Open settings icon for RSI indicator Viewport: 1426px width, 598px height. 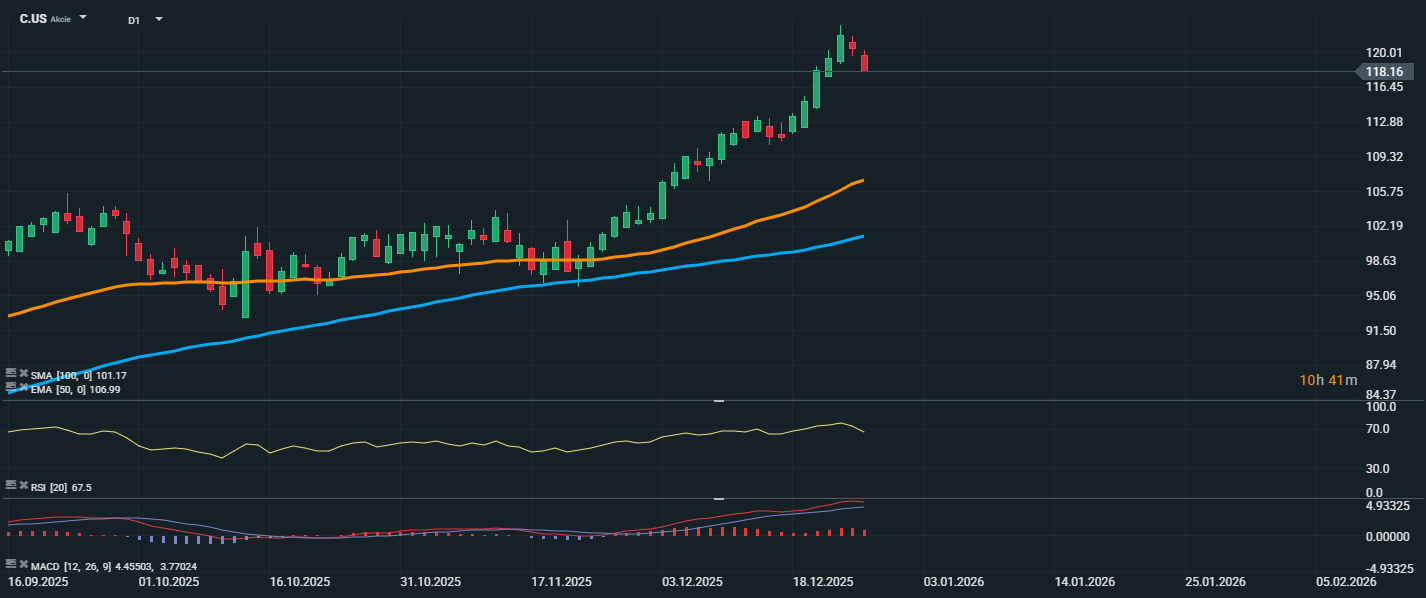click(x=11, y=486)
